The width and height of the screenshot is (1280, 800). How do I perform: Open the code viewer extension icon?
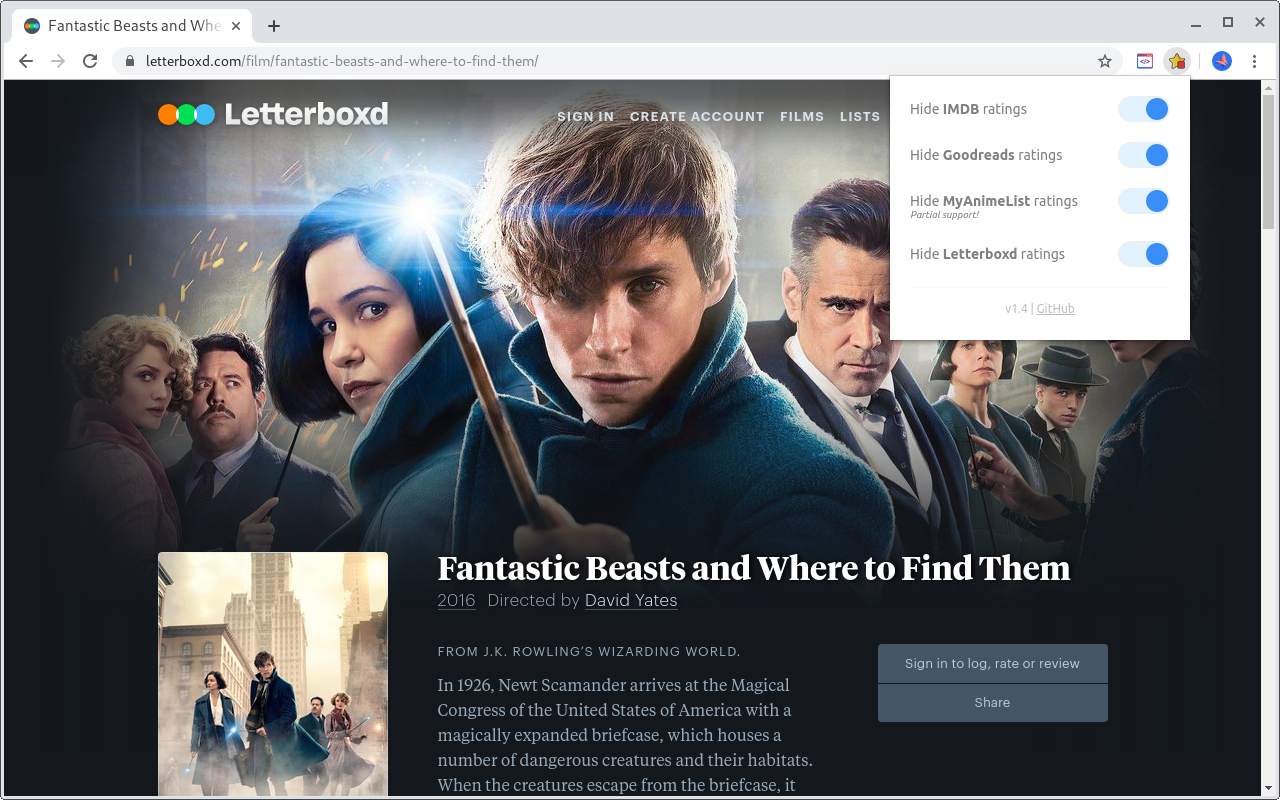point(1145,61)
